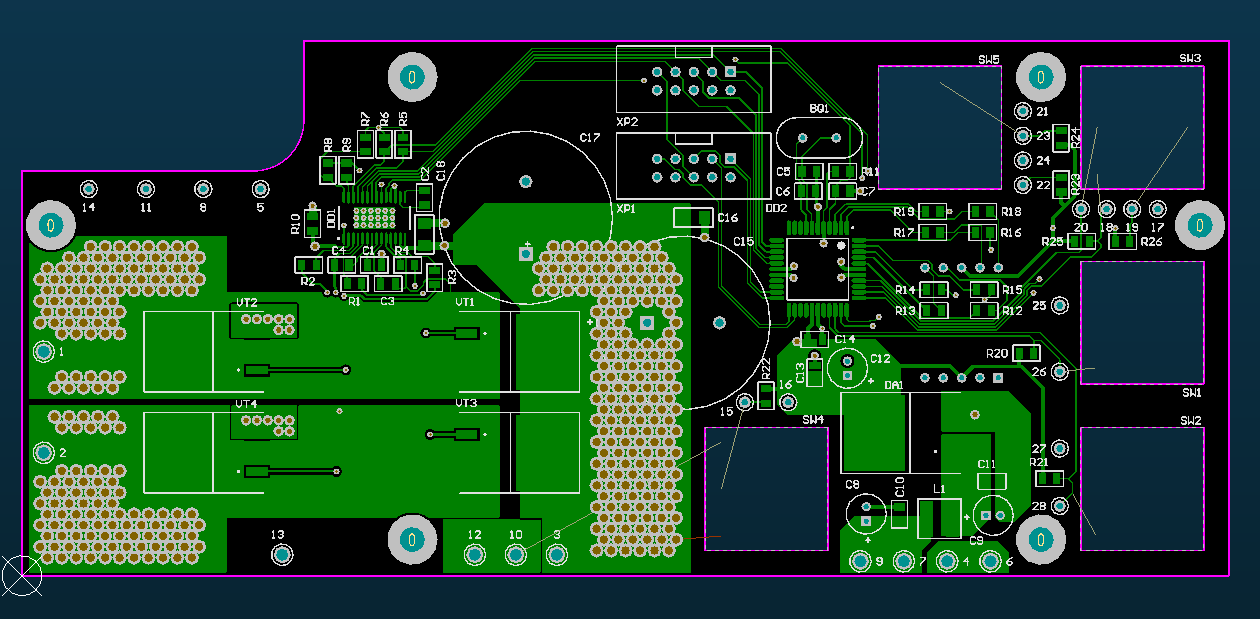Select the SW1 switch footprint outline

[x=1142, y=323]
